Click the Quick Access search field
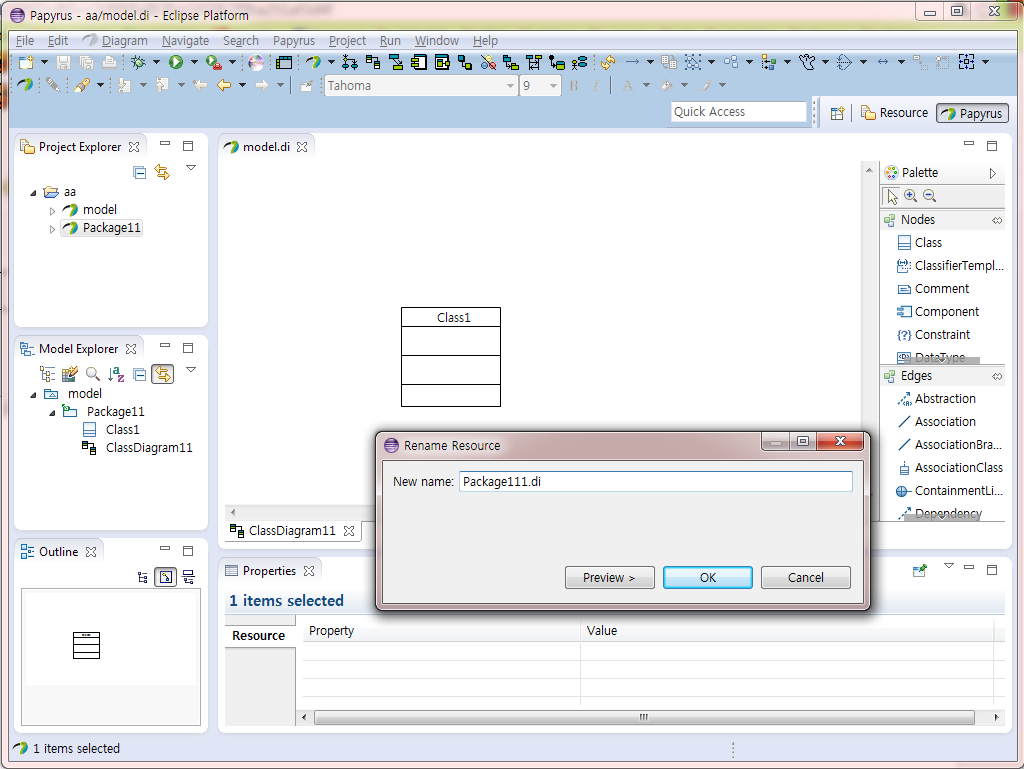 point(739,112)
